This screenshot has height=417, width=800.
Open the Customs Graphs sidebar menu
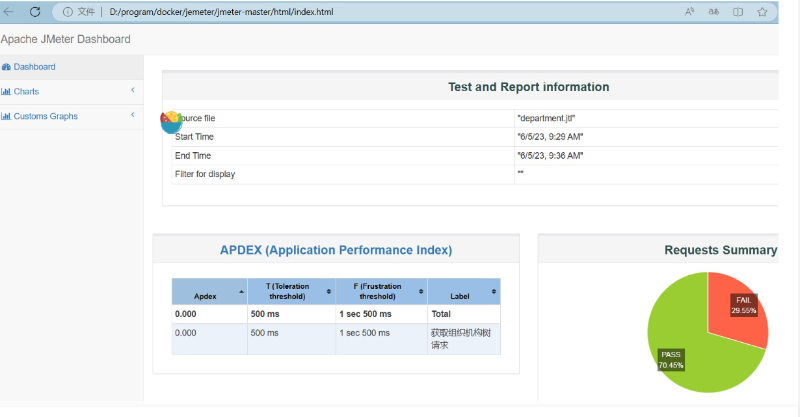point(45,116)
